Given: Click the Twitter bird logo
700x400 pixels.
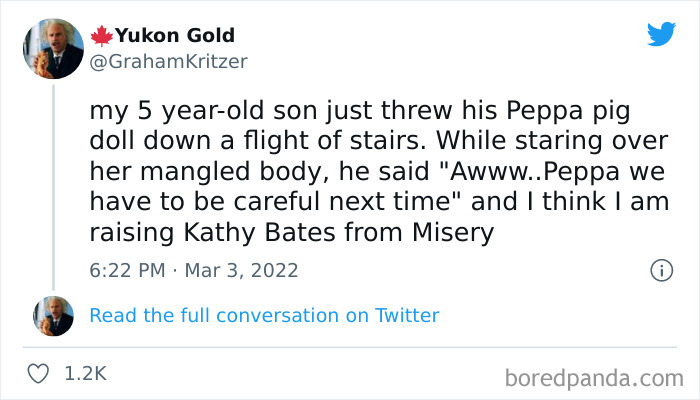Looking at the screenshot, I should tap(661, 35).
